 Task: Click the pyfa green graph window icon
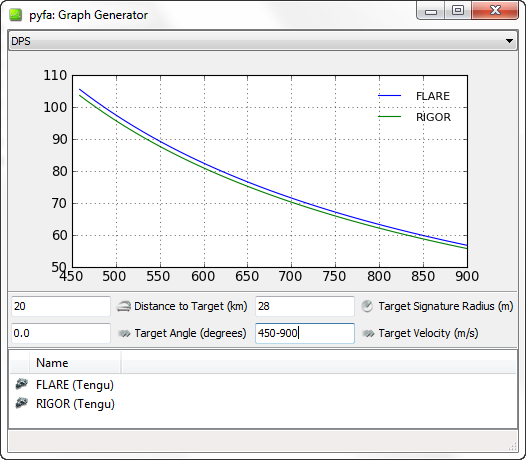click(x=15, y=15)
